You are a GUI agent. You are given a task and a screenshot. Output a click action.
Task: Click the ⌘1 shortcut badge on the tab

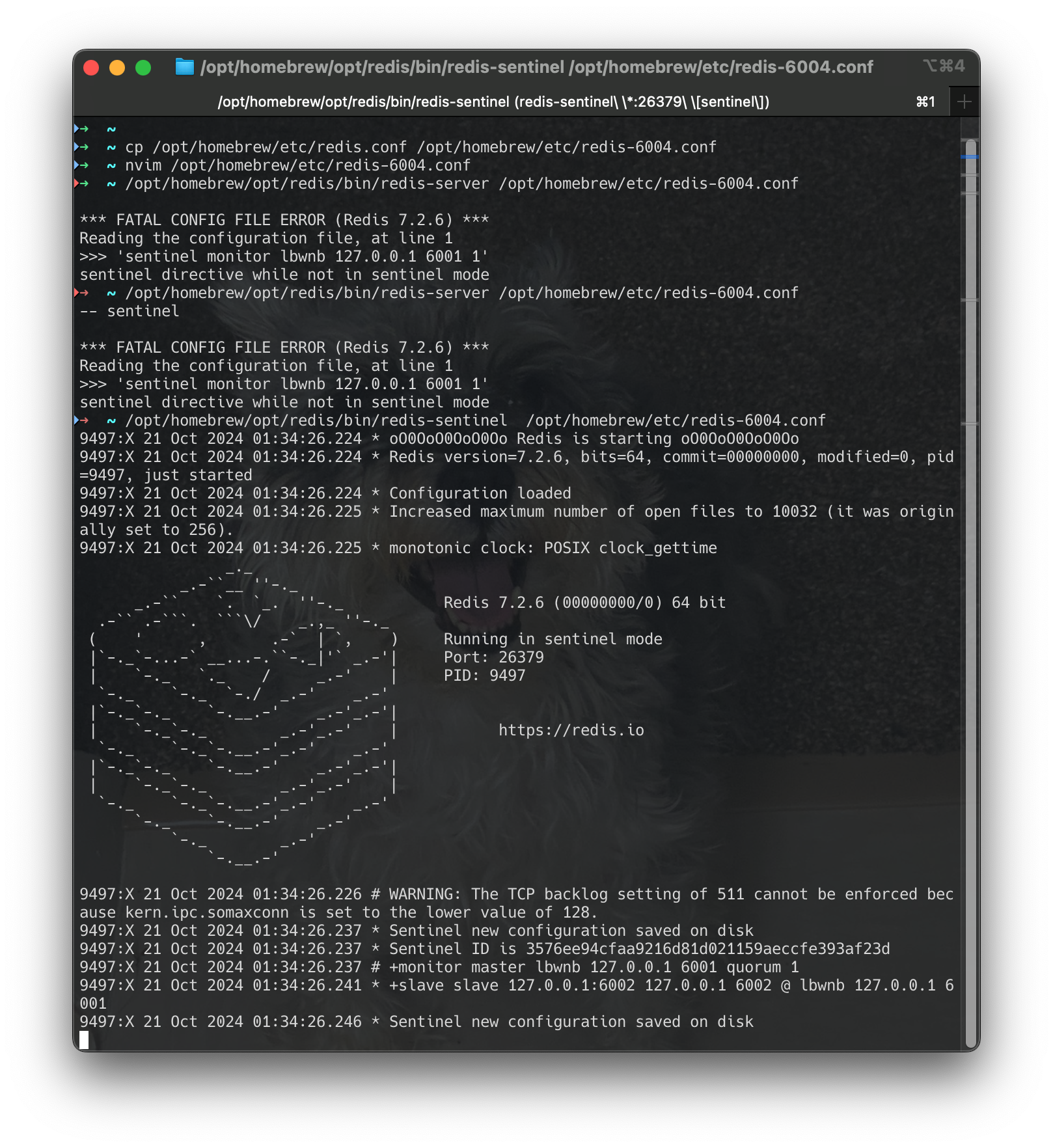[924, 102]
